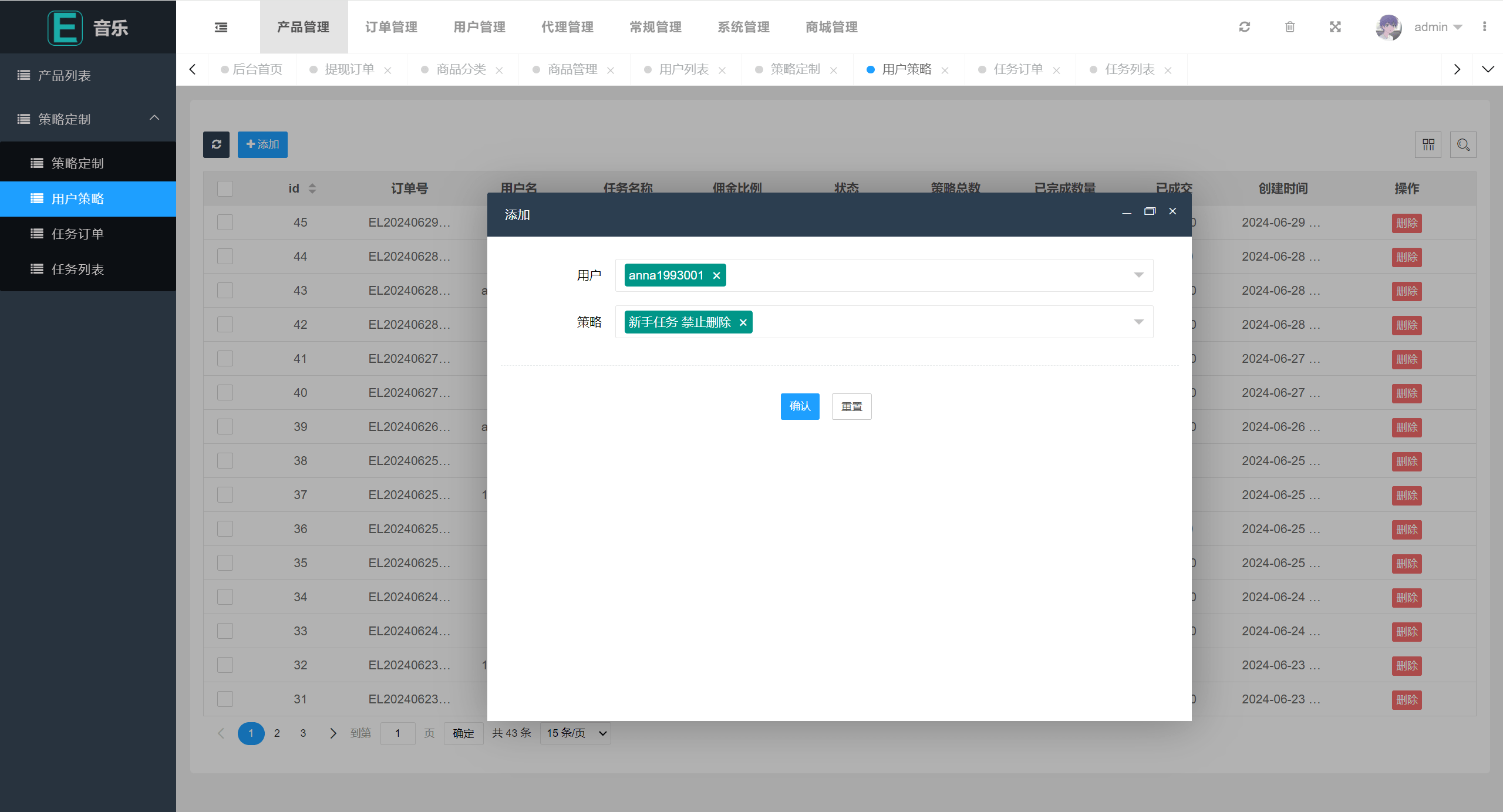Click the 重置 button in the dialog
This screenshot has height=812, width=1503.
click(x=851, y=406)
